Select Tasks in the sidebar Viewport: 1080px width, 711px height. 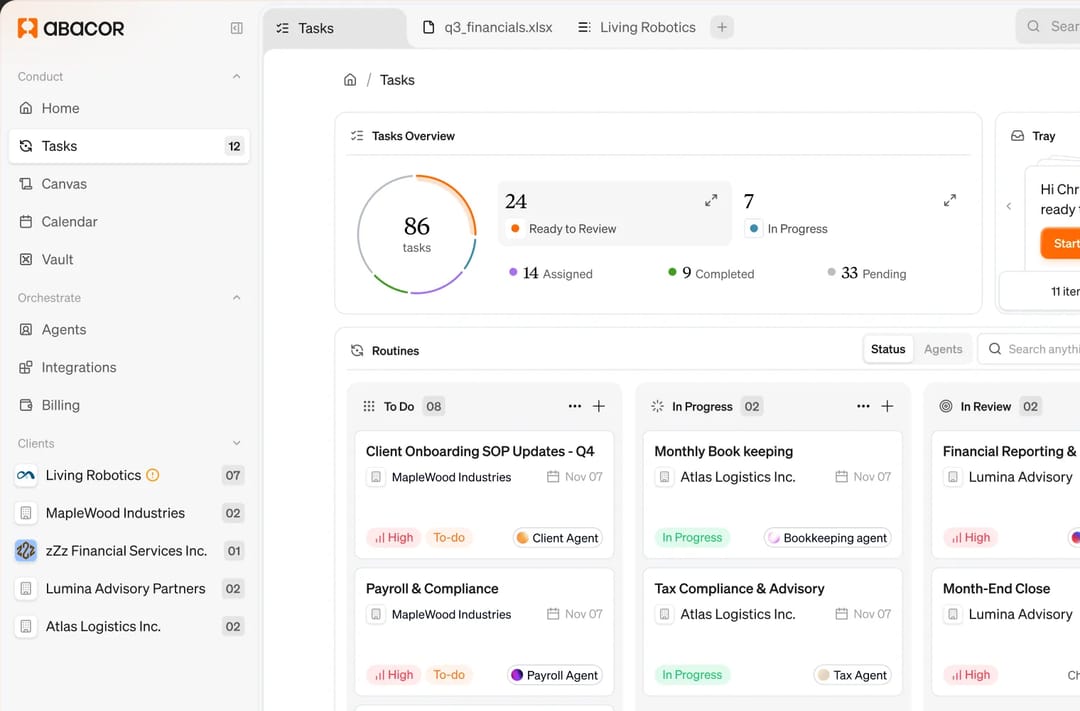(129, 146)
